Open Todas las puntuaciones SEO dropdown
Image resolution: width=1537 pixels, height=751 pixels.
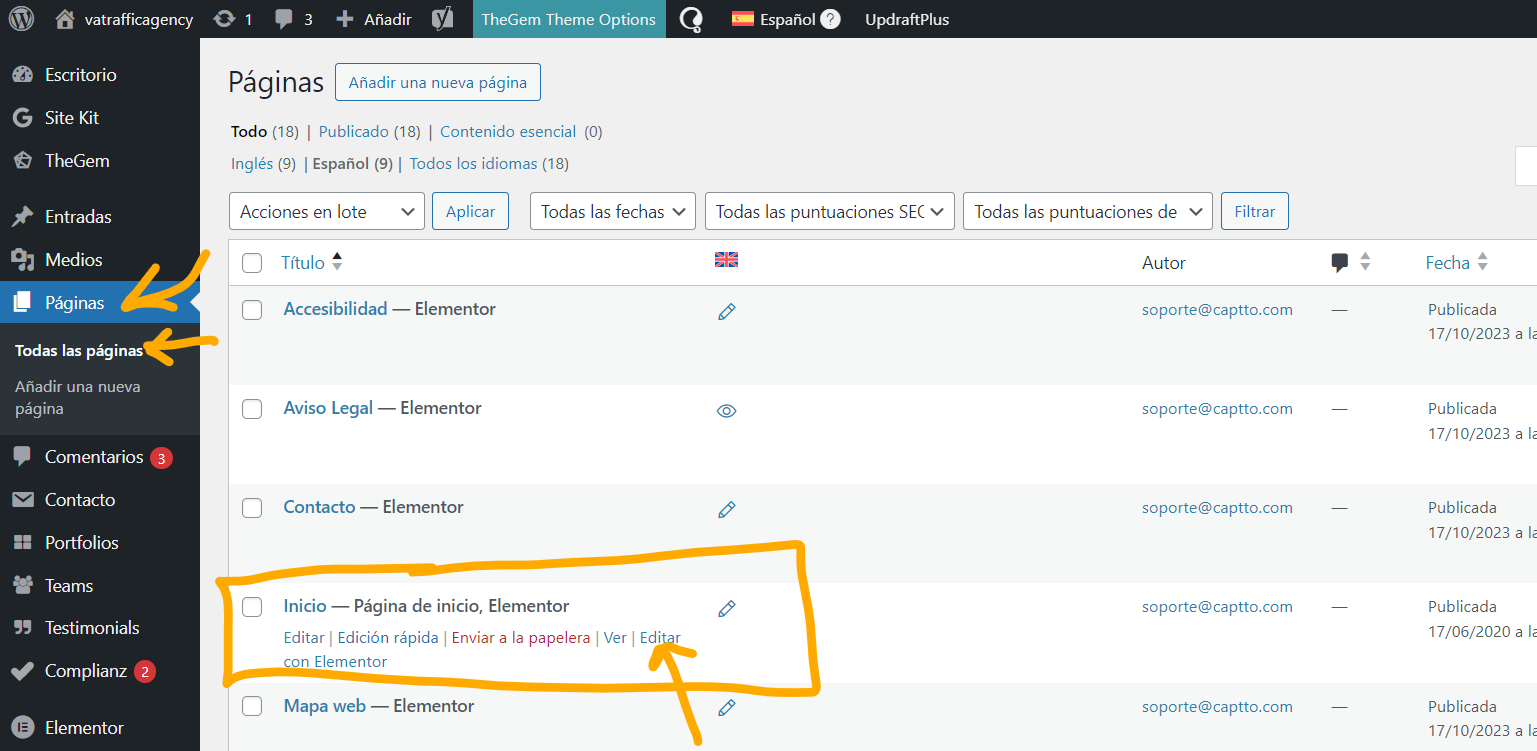point(830,212)
